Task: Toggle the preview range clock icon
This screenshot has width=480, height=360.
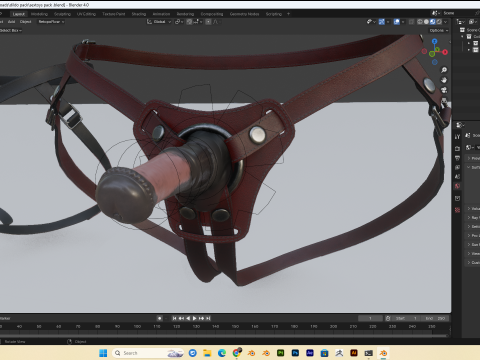Action: pos(388,318)
